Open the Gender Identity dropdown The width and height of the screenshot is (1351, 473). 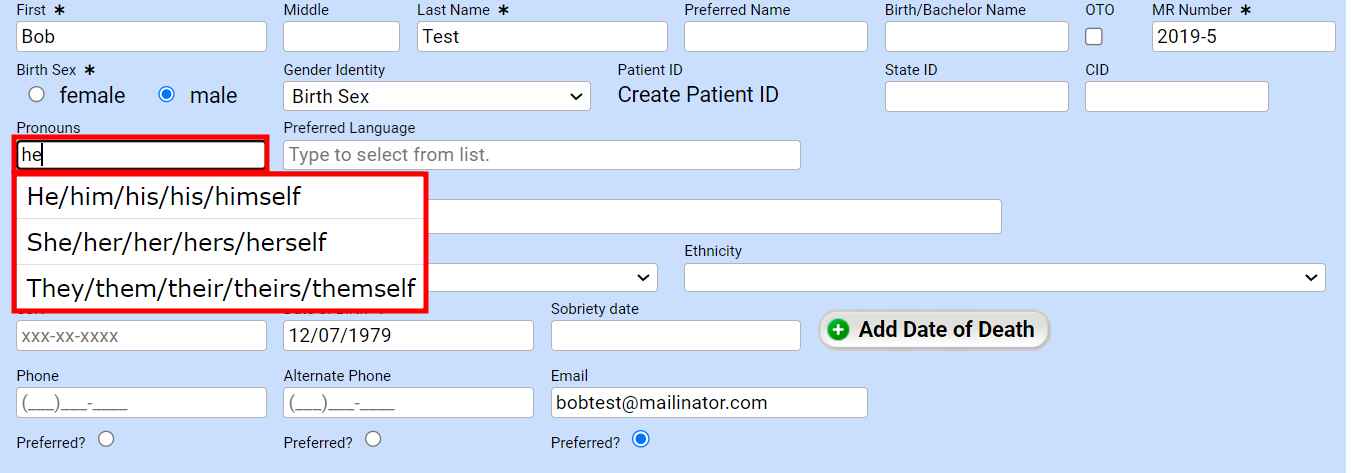click(437, 97)
